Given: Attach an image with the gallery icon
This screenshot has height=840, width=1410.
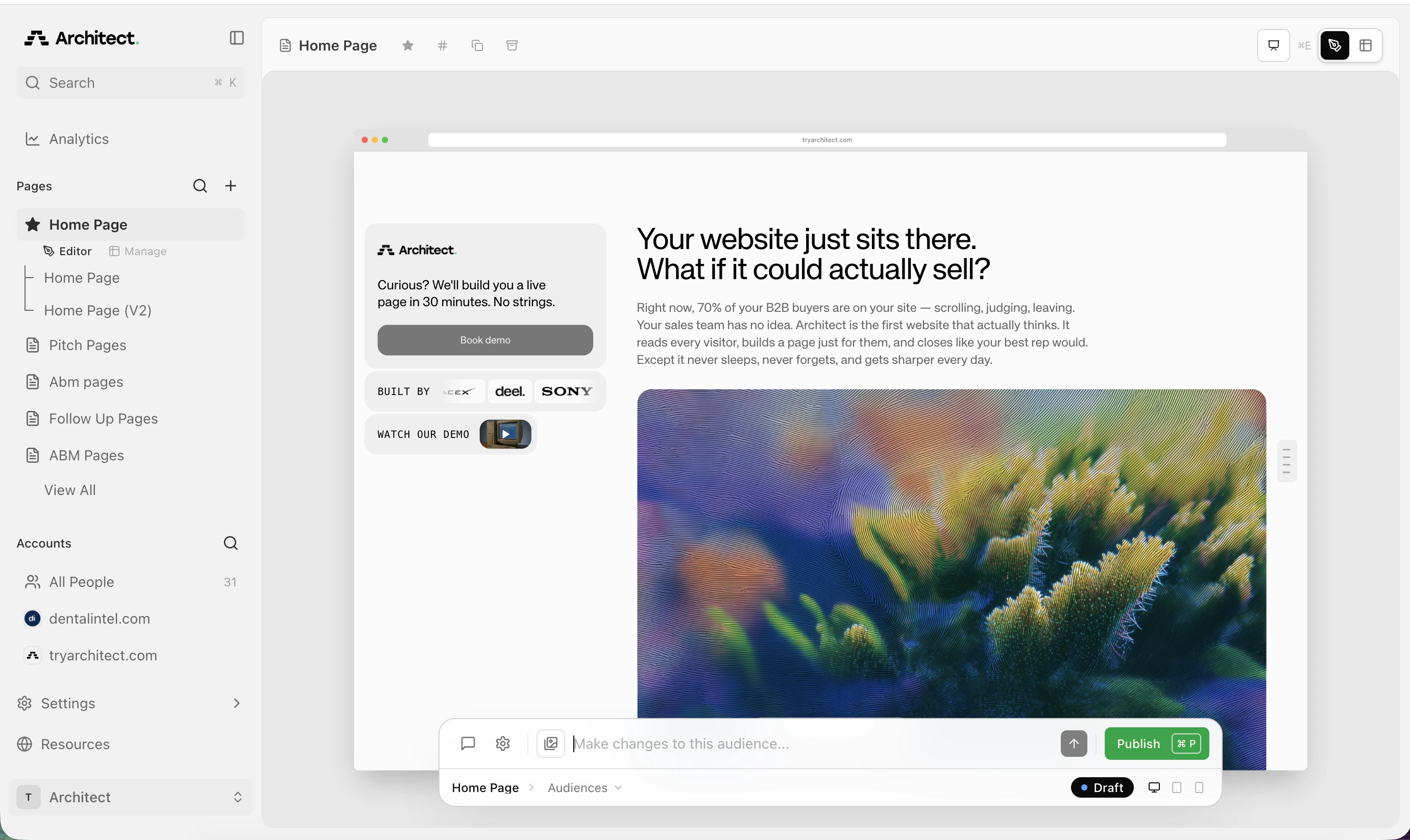Looking at the screenshot, I should click(551, 743).
